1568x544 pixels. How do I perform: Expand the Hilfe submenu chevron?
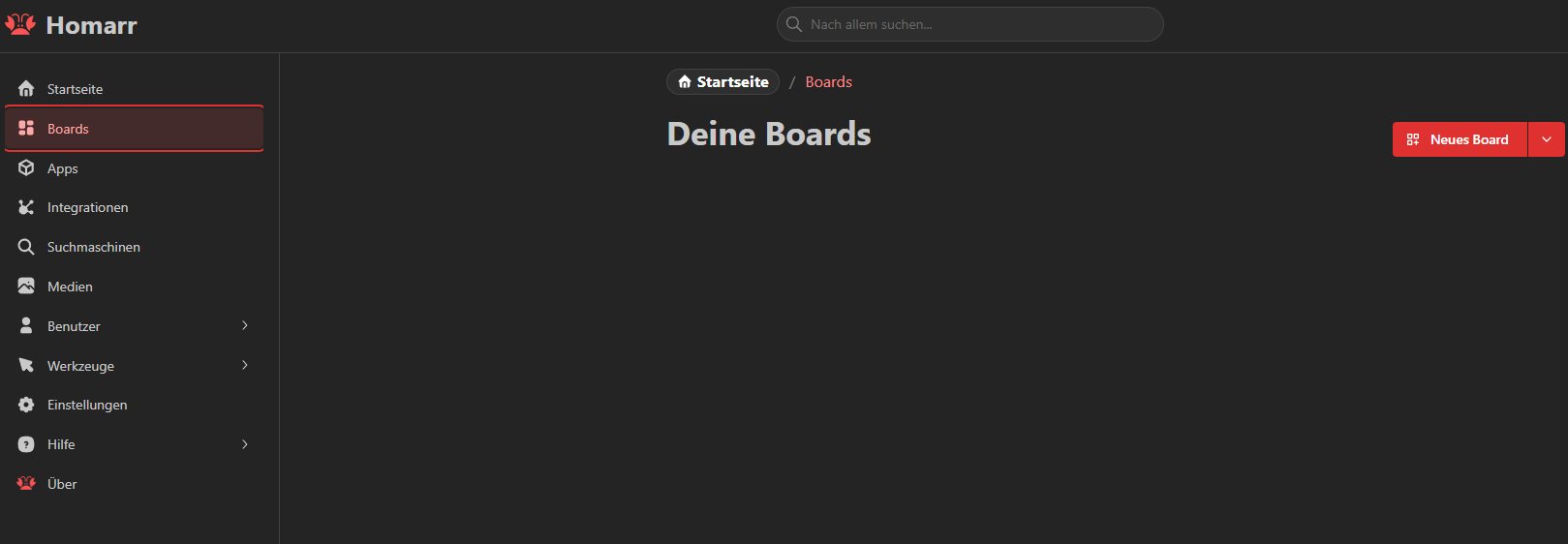(245, 444)
